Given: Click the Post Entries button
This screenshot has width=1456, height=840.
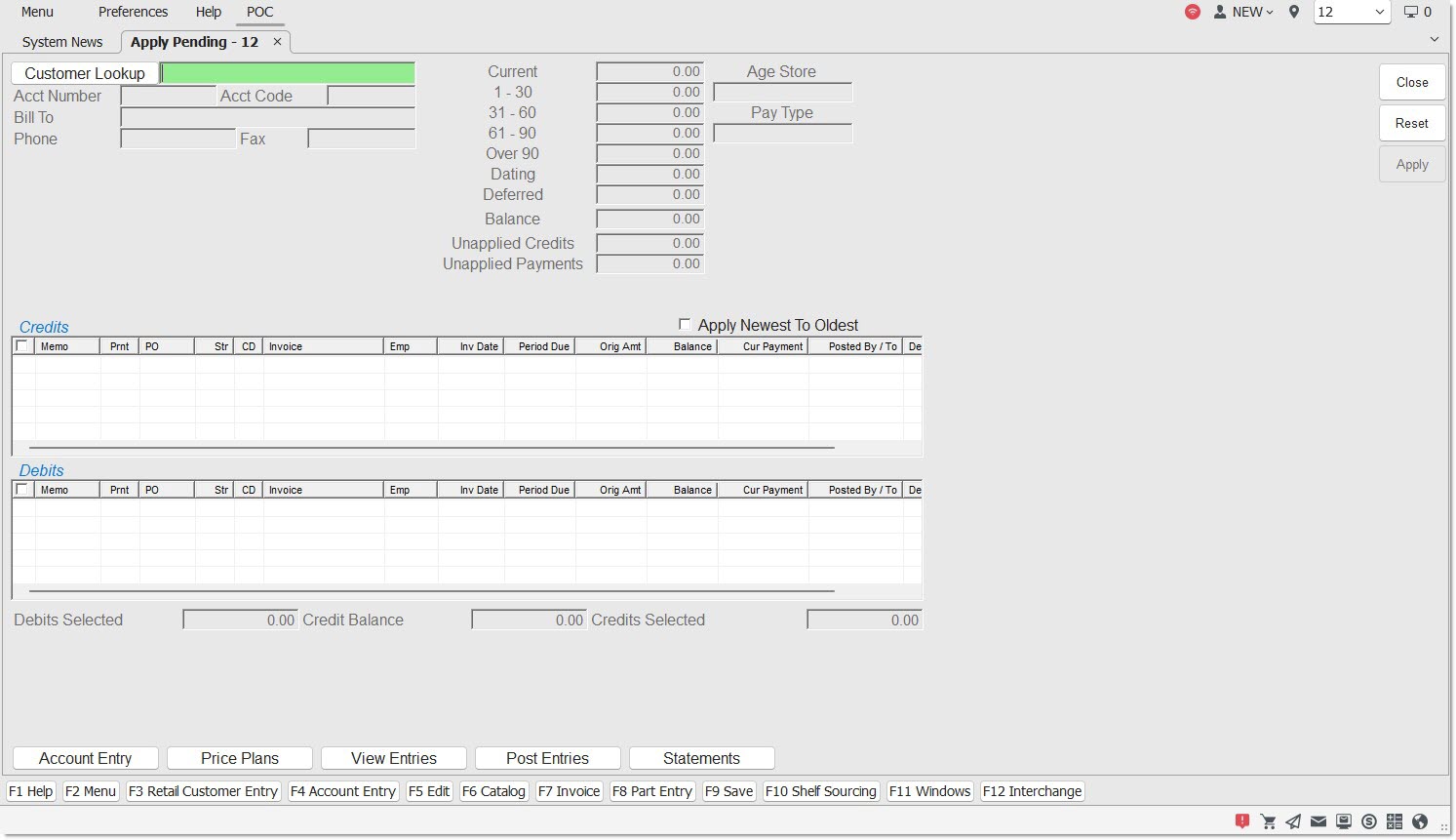Looking at the screenshot, I should pos(547,758).
